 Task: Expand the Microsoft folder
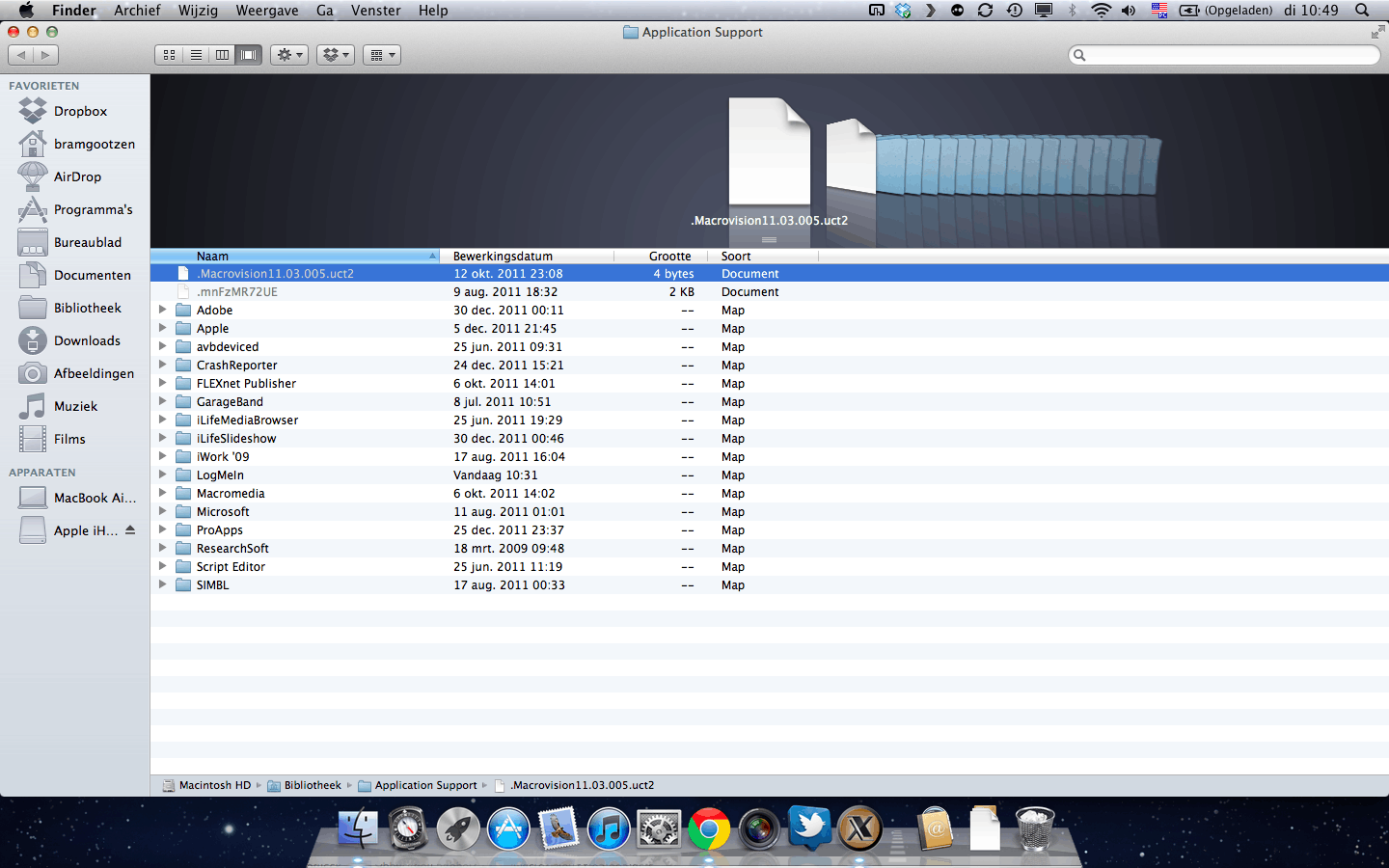(163, 511)
